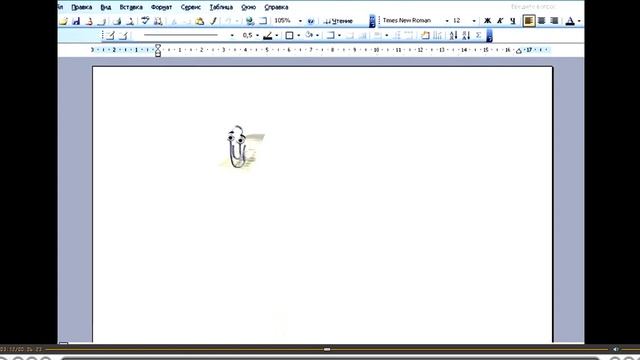Toggle the table Eraser tool

pos(123,36)
